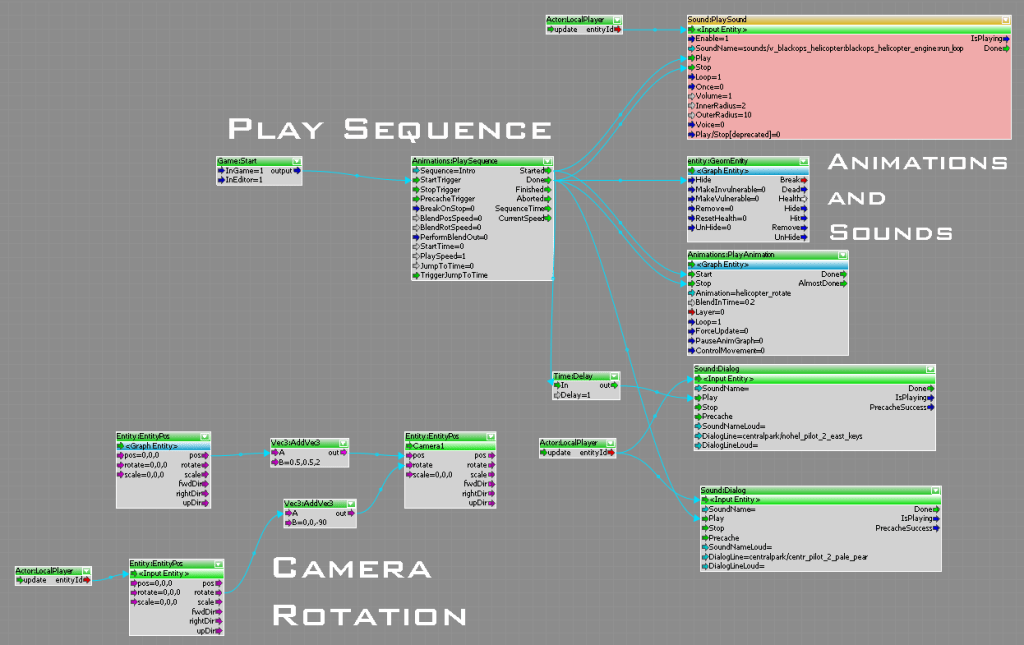Open the Time:Delay node header dropdown
This screenshot has width=1024, height=645.
[x=613, y=376]
